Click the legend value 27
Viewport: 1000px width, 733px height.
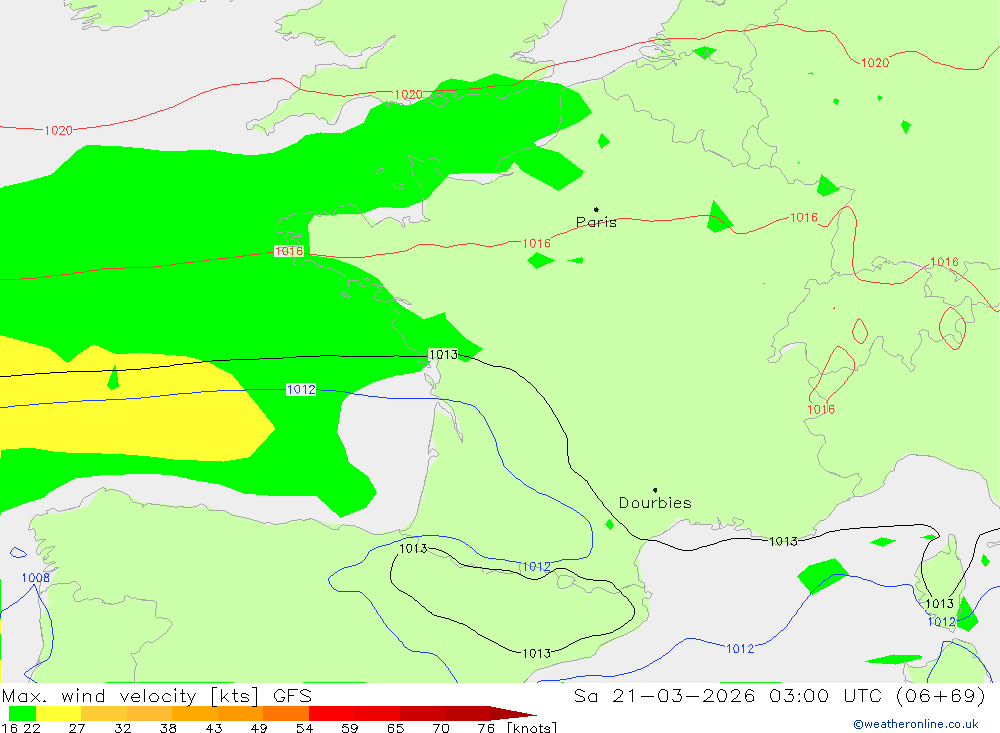(x=77, y=728)
